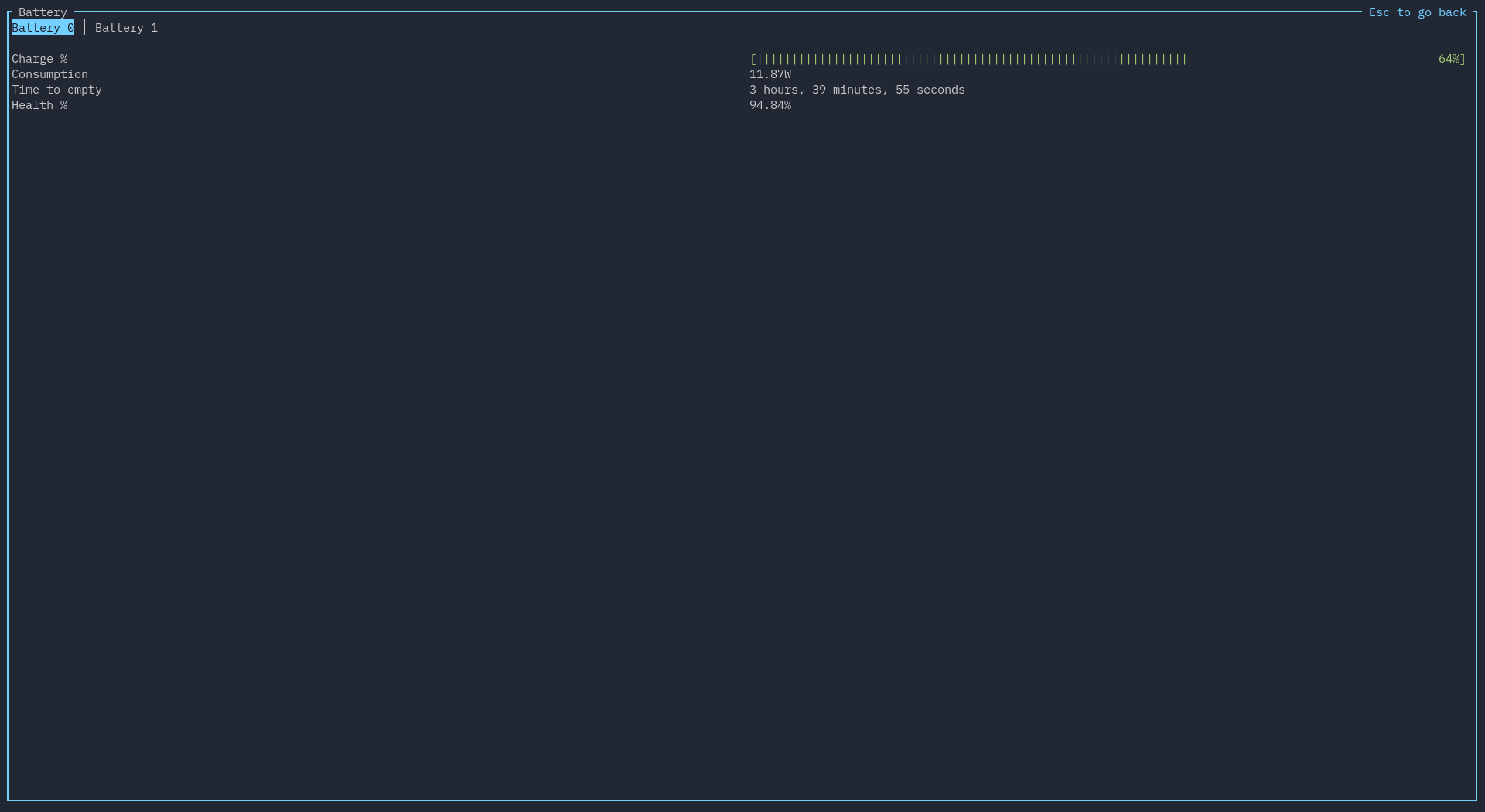This screenshot has height=812, width=1485.
Task: Click the 94.84% health value
Action: point(770,105)
